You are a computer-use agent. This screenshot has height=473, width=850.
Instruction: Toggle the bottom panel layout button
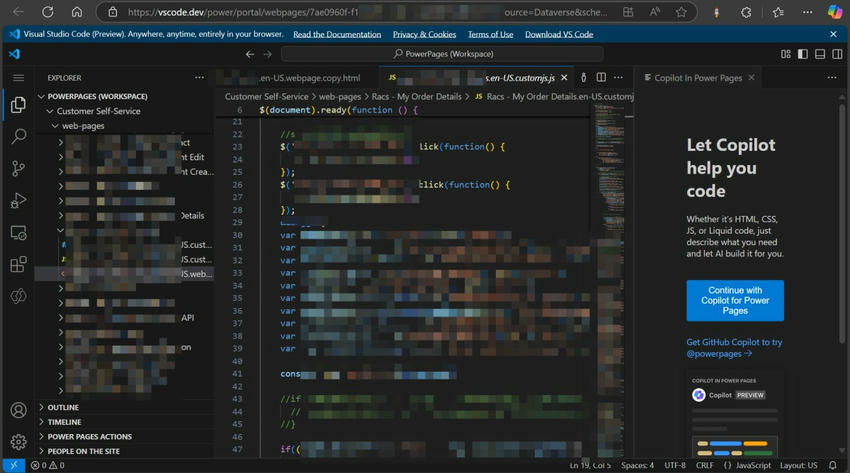819,54
